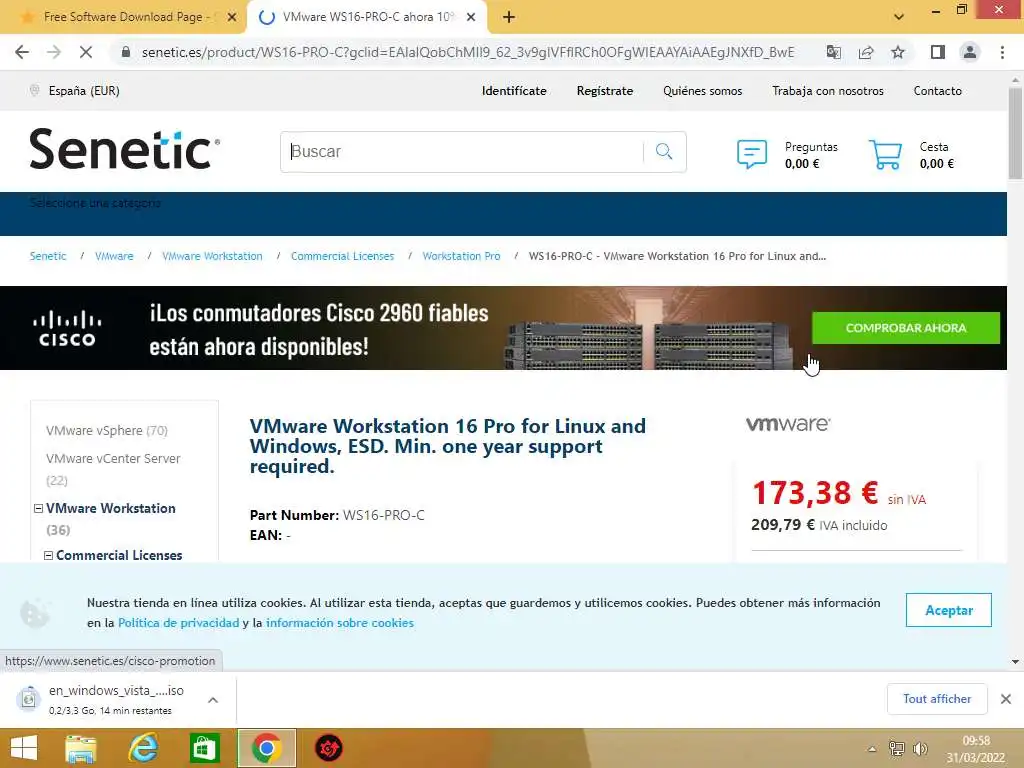The image size is (1024, 768).
Task: Click the translate page icon
Action: [x=833, y=52]
